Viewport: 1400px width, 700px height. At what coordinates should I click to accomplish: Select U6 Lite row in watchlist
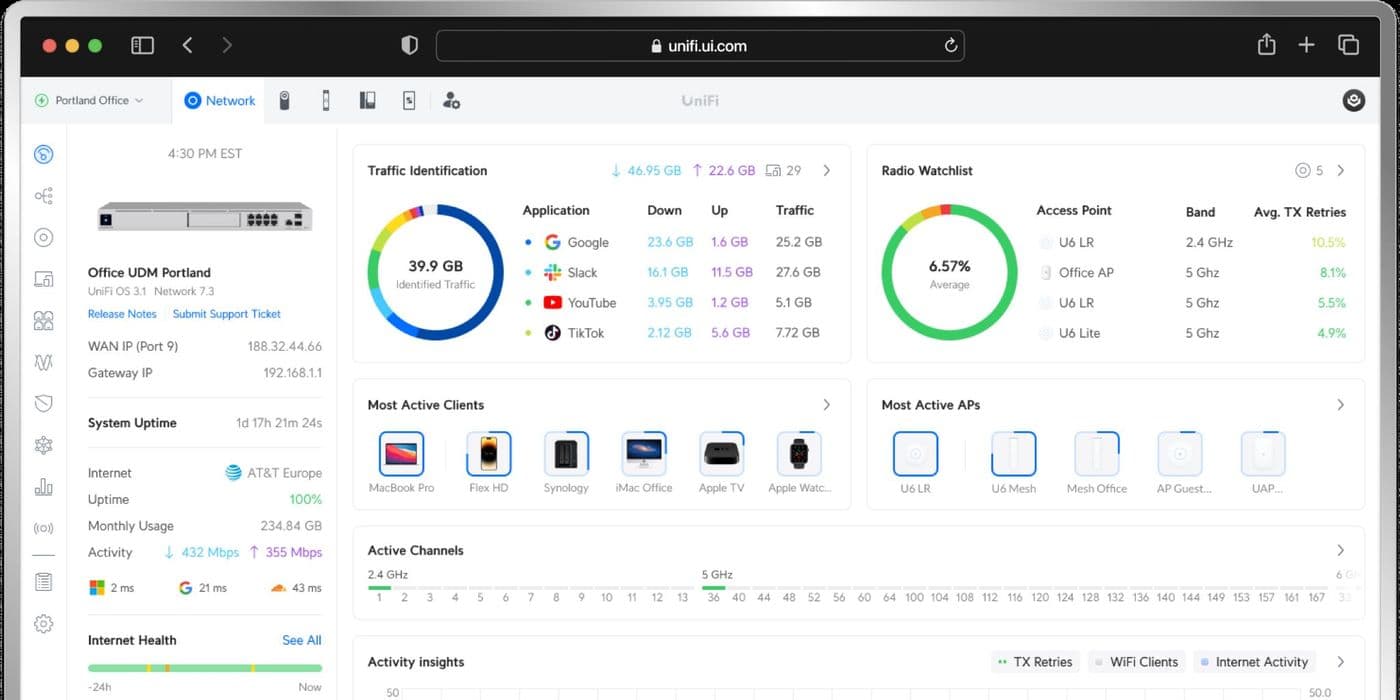[1192, 333]
